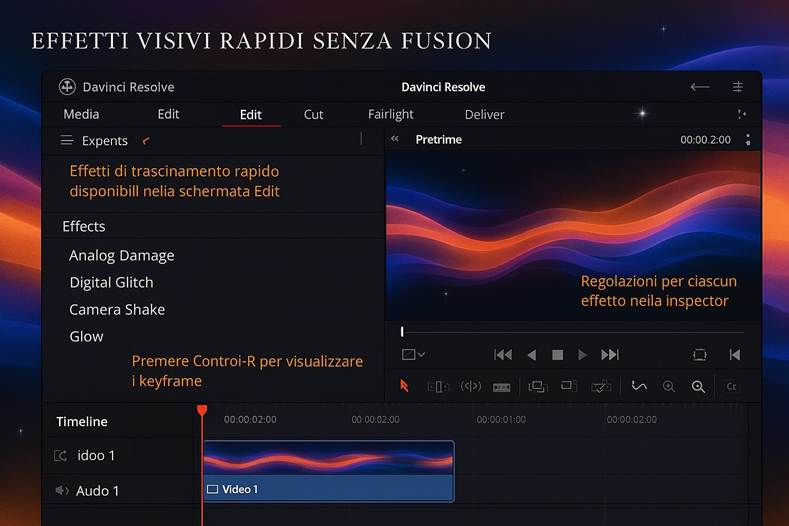This screenshot has height=526, width=789.
Task: Select the blade edit tool
Action: click(502, 387)
